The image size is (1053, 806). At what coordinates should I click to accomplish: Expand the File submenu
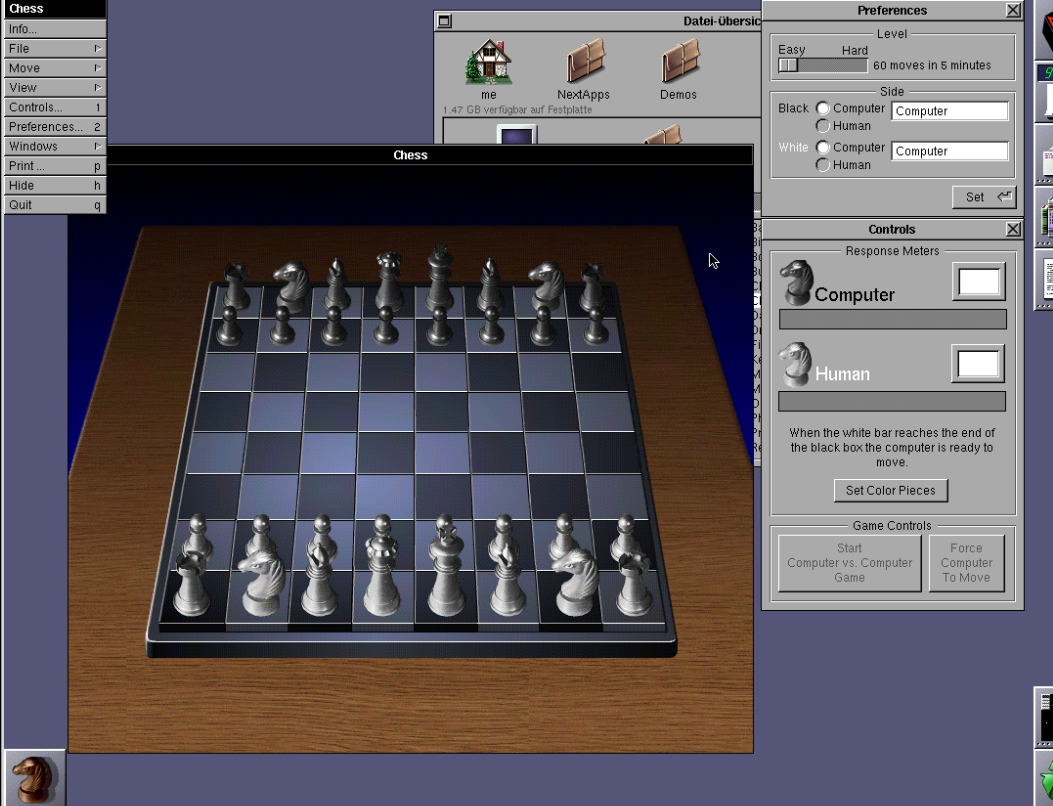point(54,48)
